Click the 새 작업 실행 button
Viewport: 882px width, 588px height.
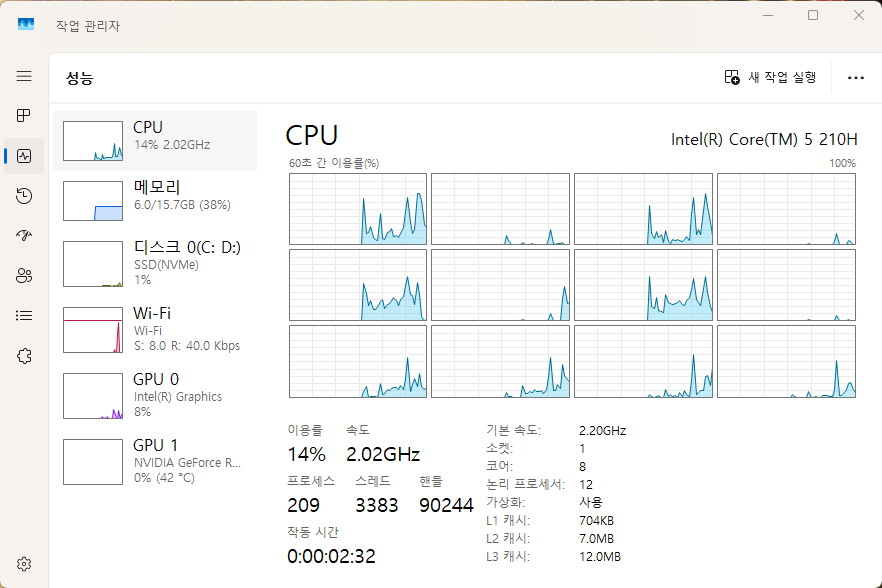pyautogui.click(x=771, y=77)
